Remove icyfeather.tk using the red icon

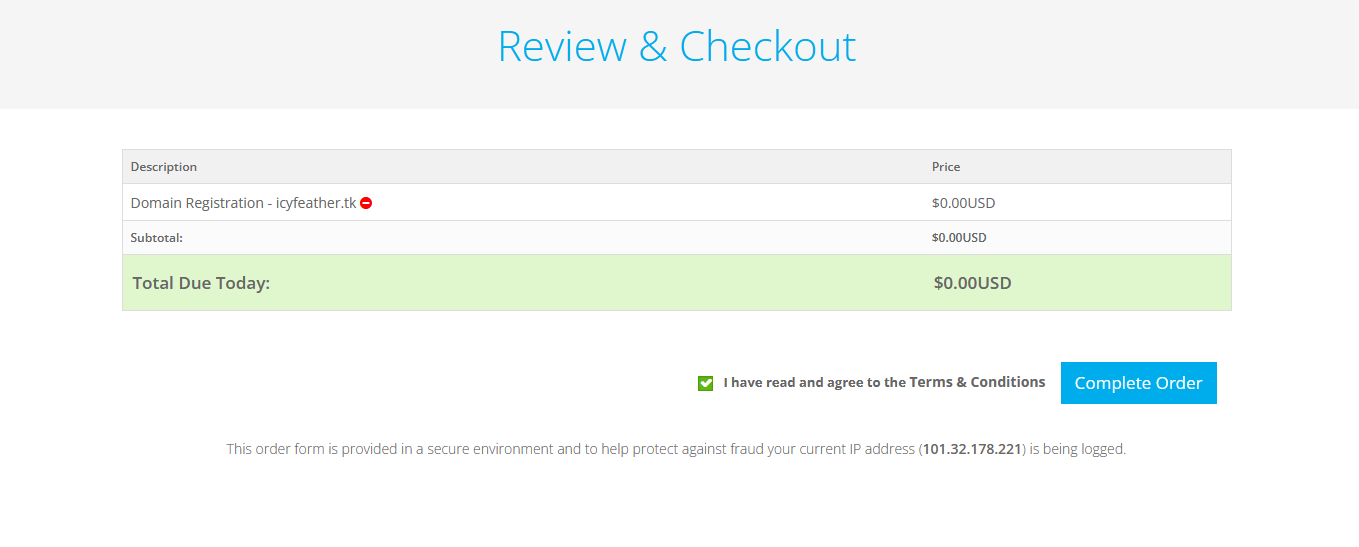[x=366, y=203]
